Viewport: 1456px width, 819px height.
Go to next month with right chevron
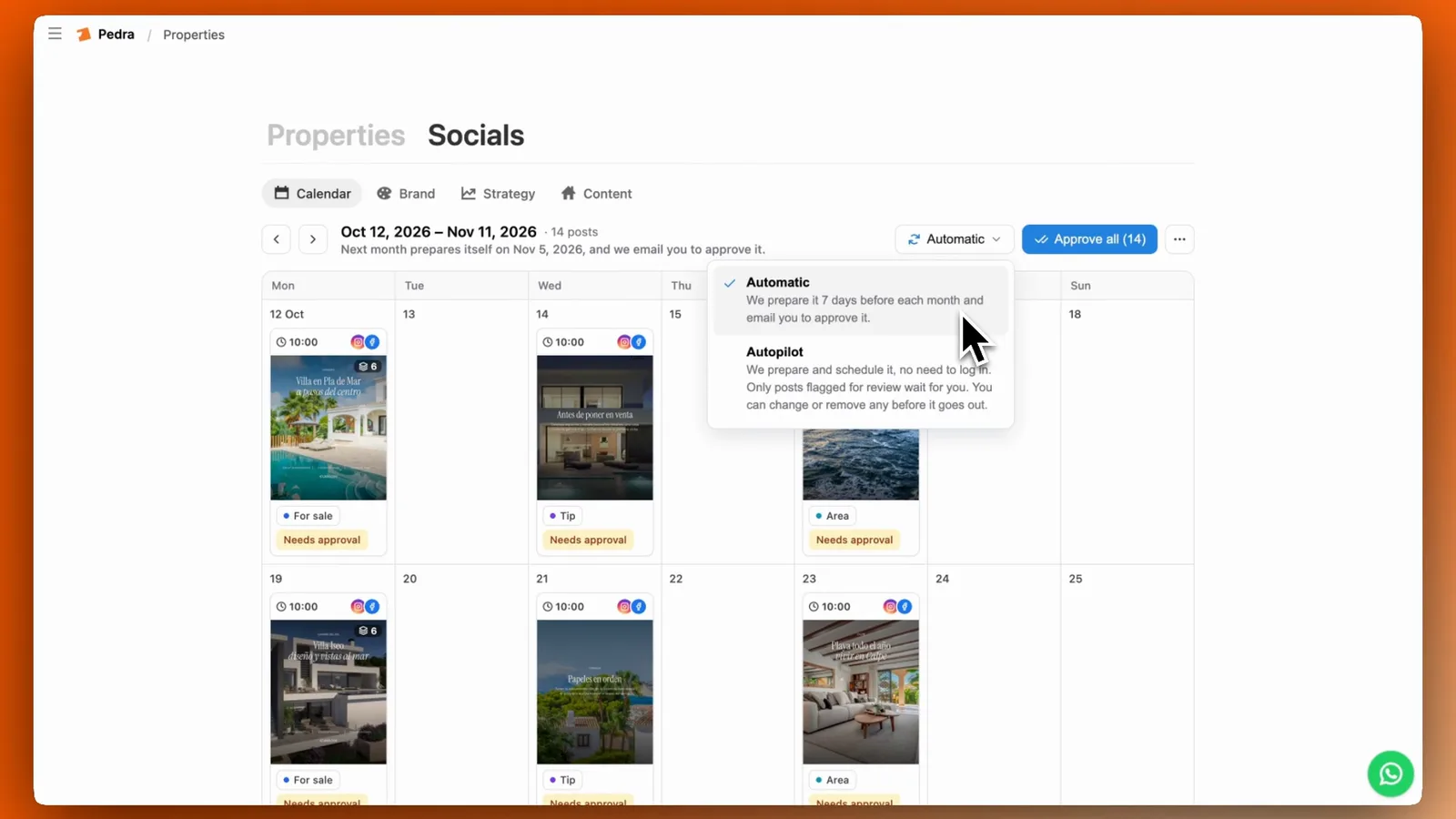(313, 239)
